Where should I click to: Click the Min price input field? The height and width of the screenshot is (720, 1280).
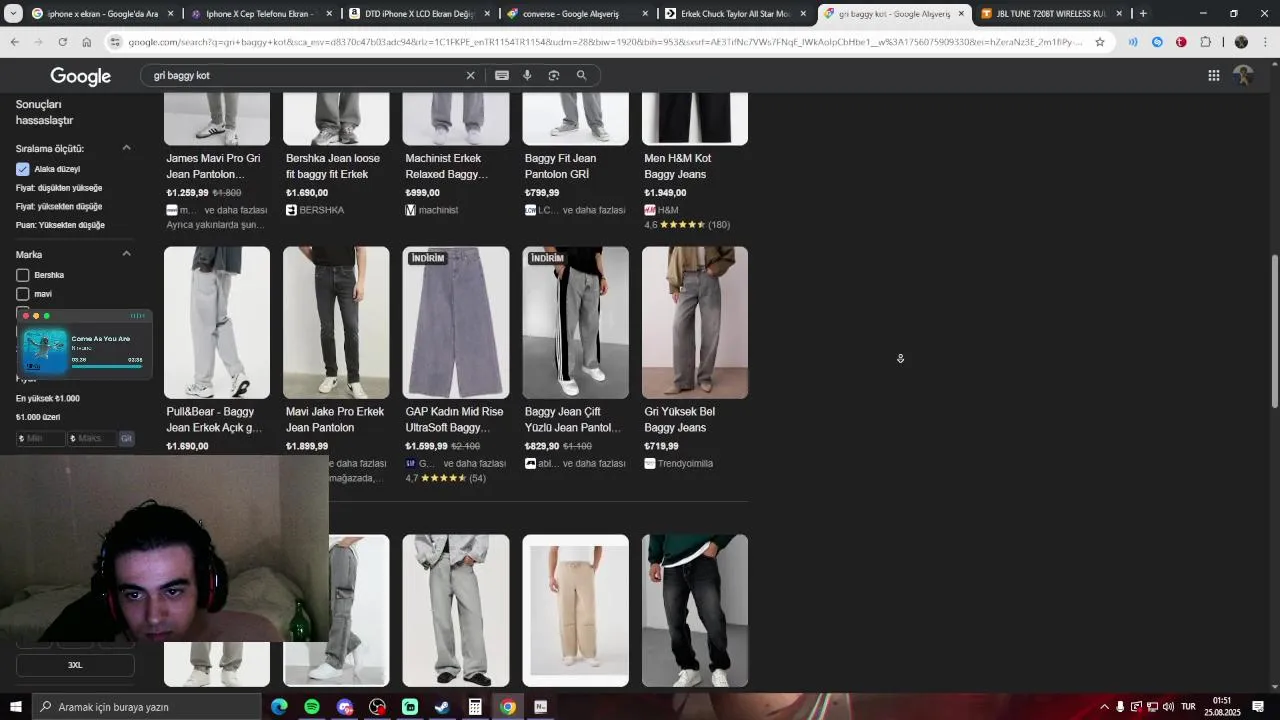pyautogui.click(x=41, y=438)
